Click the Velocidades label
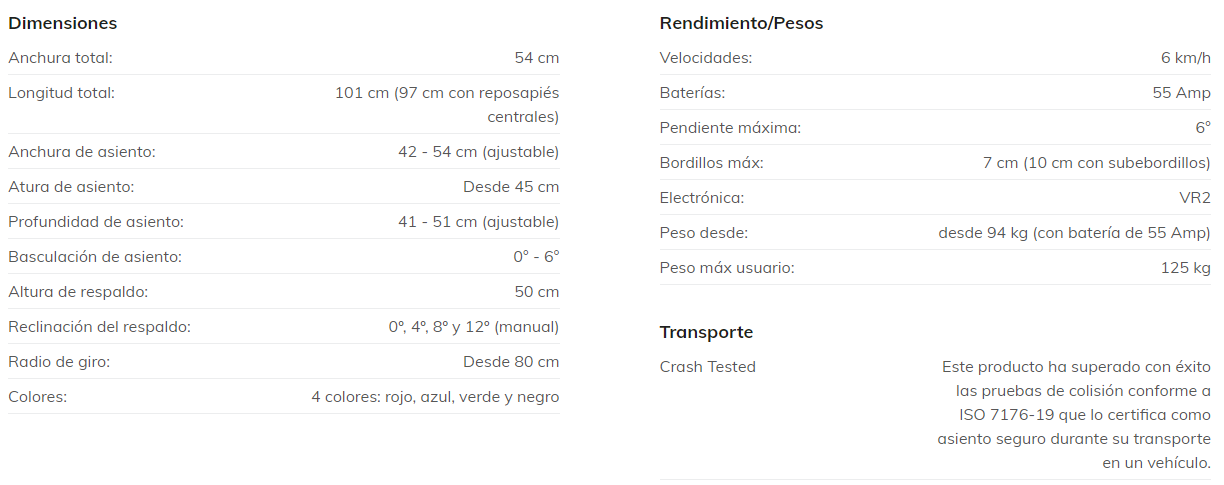 click(706, 58)
